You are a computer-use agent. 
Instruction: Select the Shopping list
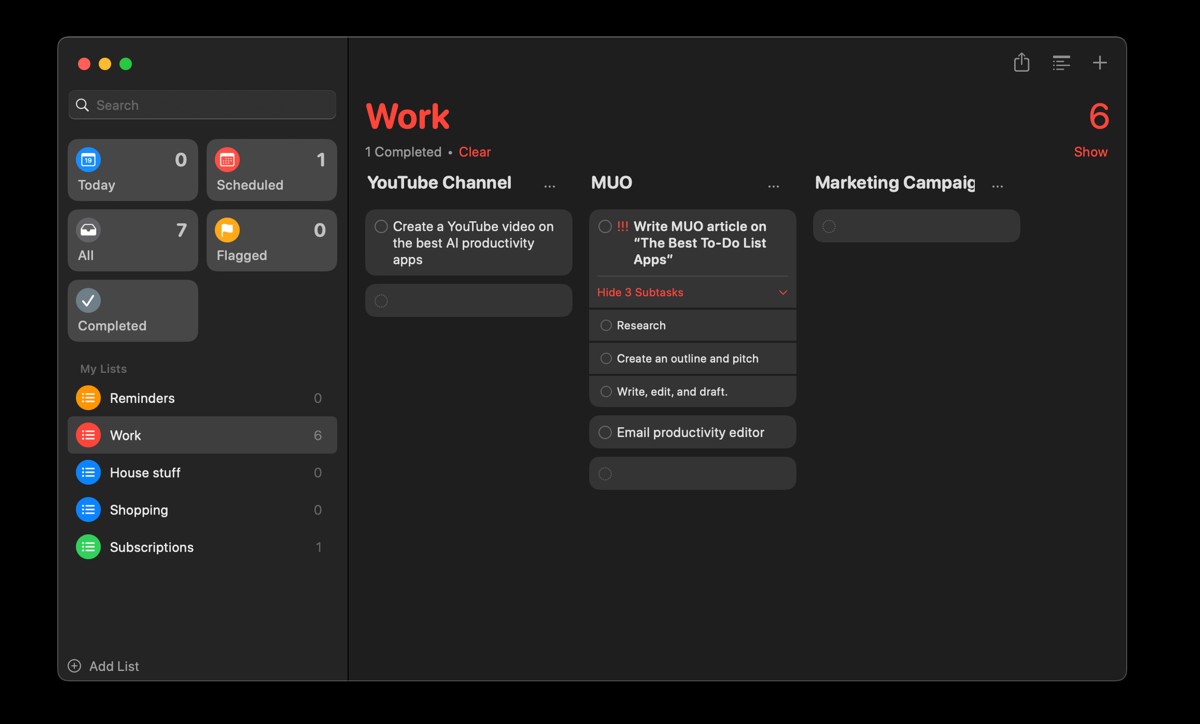point(202,510)
